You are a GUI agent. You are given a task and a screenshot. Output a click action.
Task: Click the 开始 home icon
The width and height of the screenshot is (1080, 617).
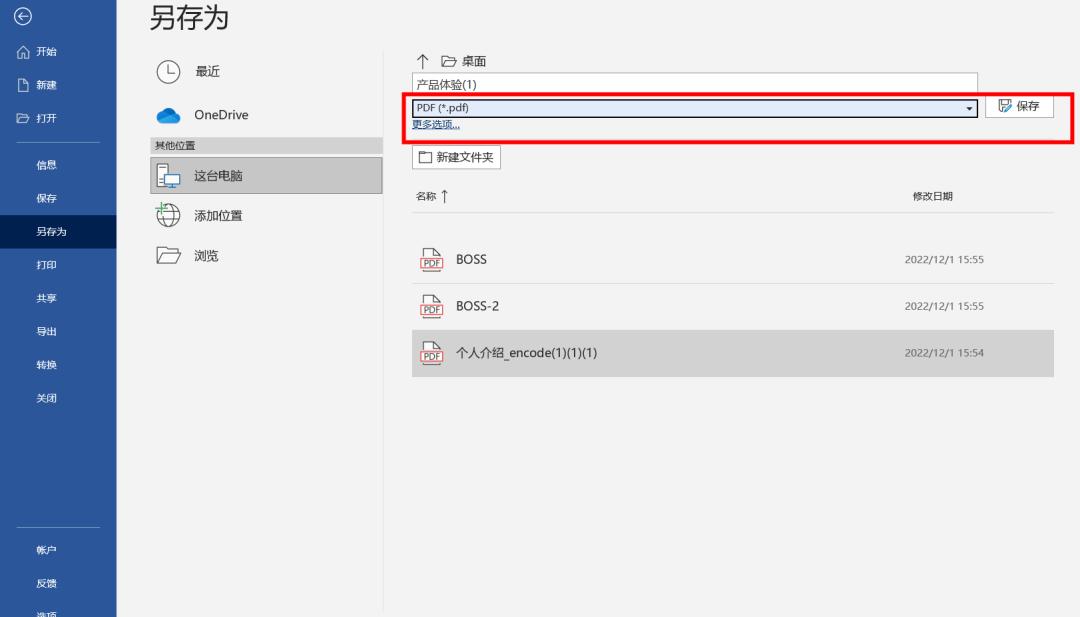tap(23, 52)
